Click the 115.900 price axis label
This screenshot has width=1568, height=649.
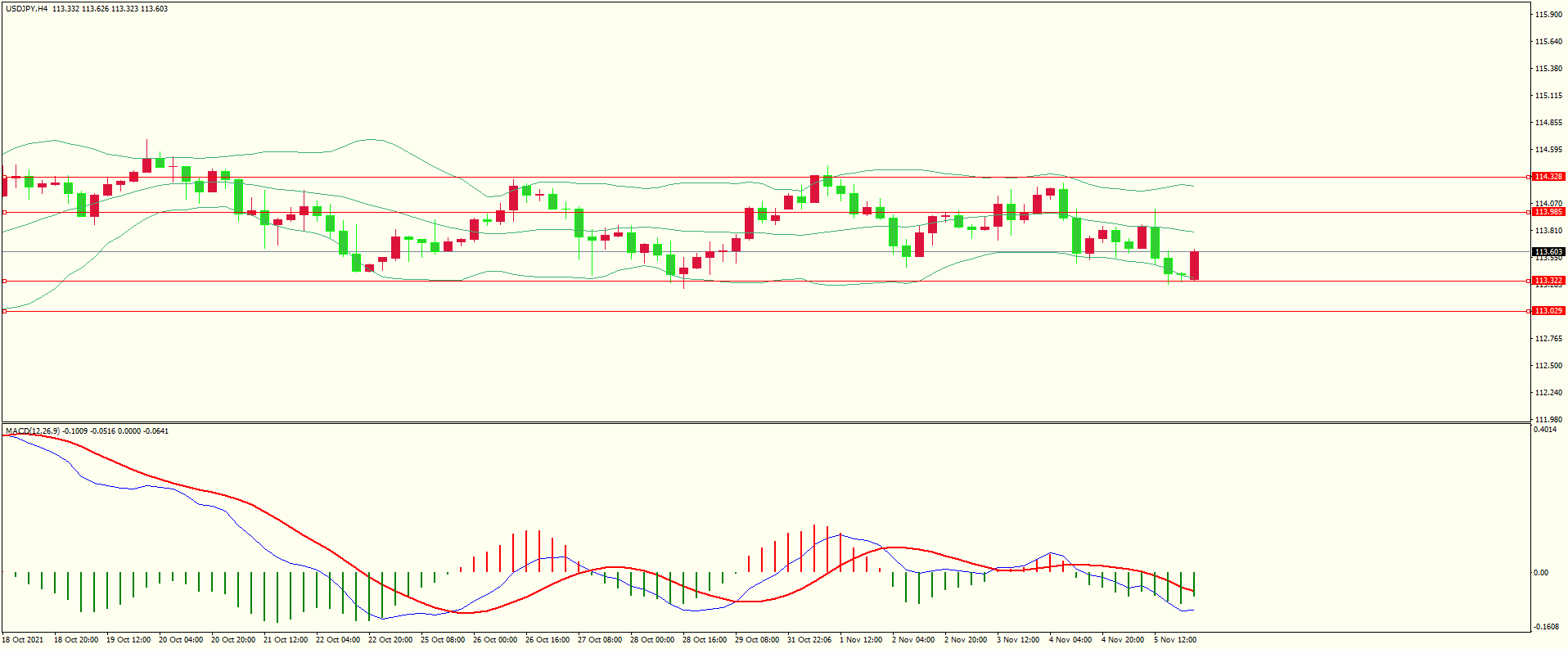(1548, 15)
